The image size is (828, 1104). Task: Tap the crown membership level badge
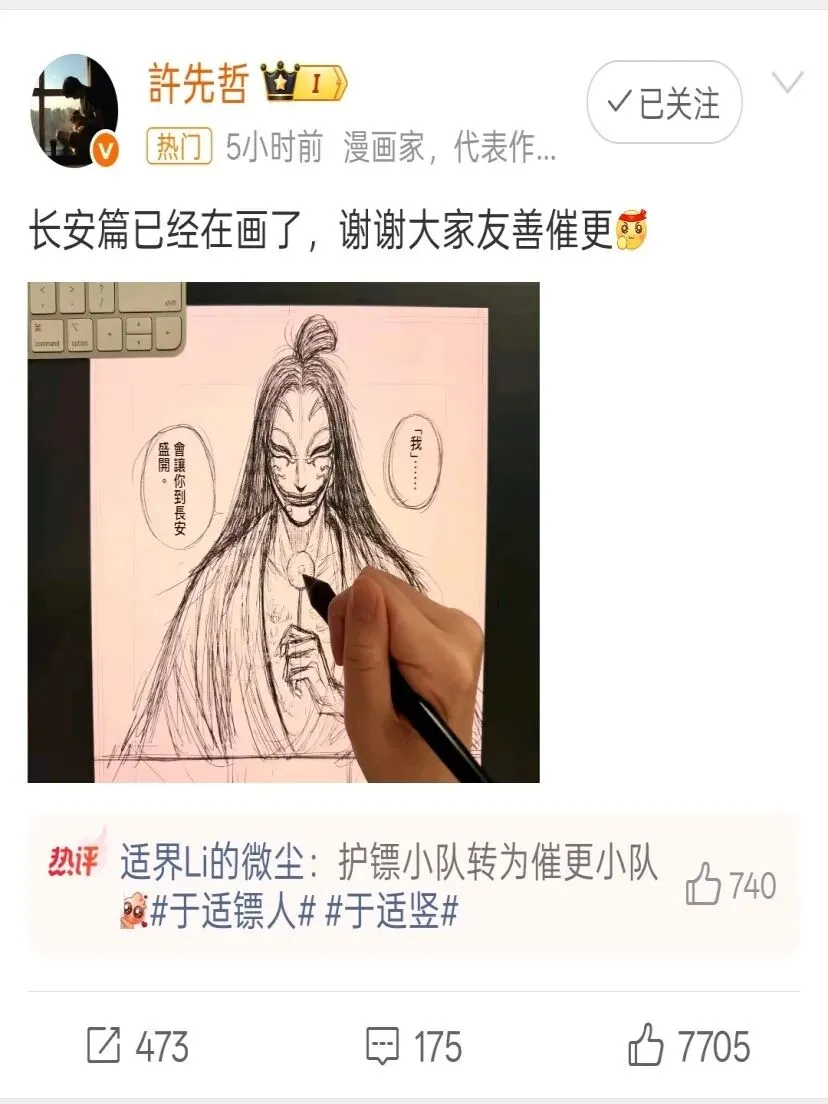(304, 84)
